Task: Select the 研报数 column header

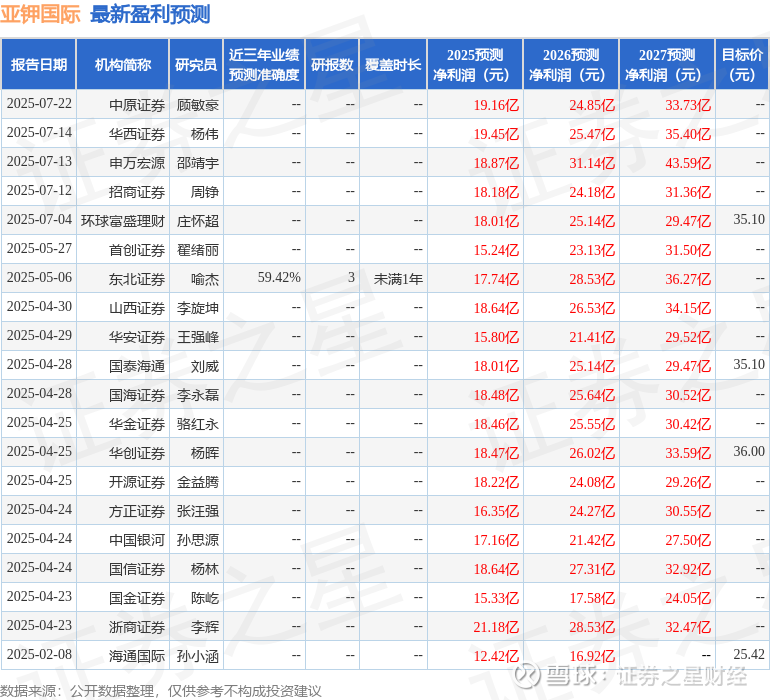Action: coord(332,64)
